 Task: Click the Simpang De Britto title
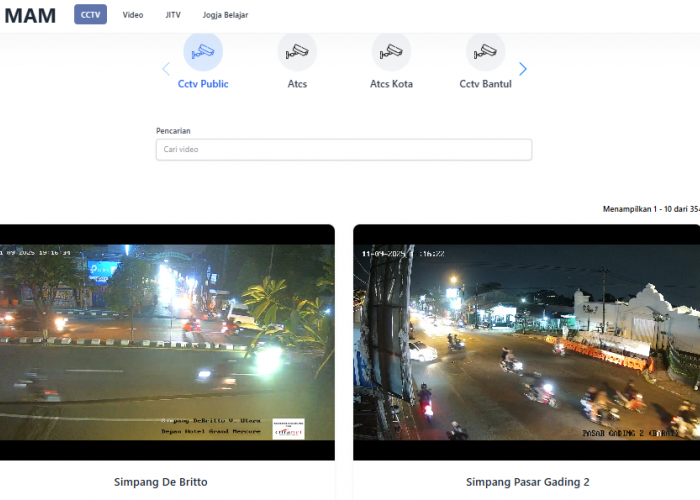coord(161,482)
